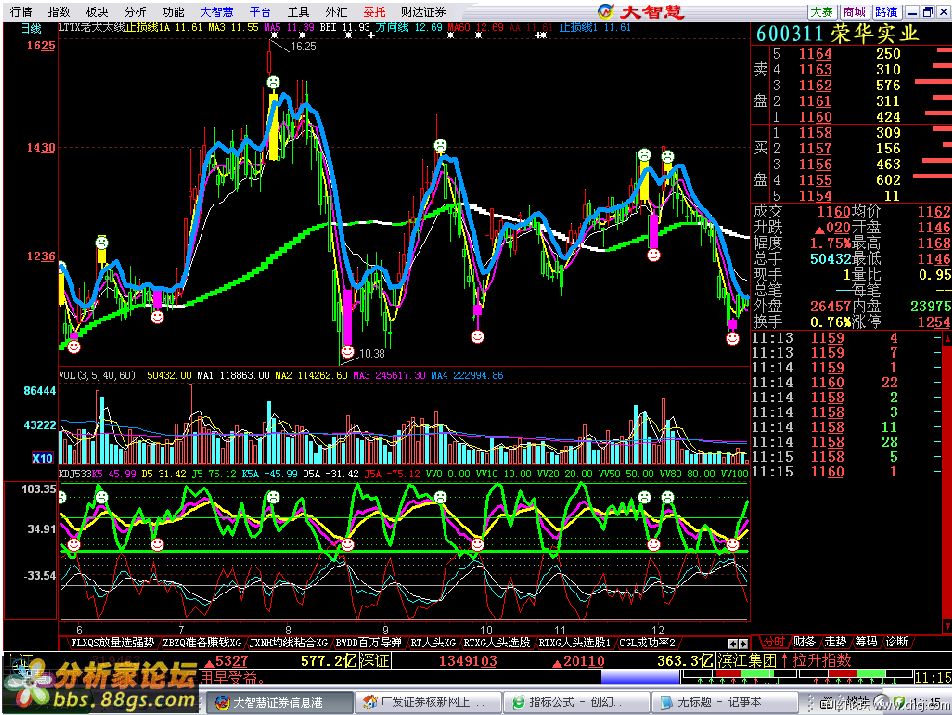The height and width of the screenshot is (715, 952).
Task: Switch to BYDD百万导弹 indicator tab
Action: (x=369, y=642)
